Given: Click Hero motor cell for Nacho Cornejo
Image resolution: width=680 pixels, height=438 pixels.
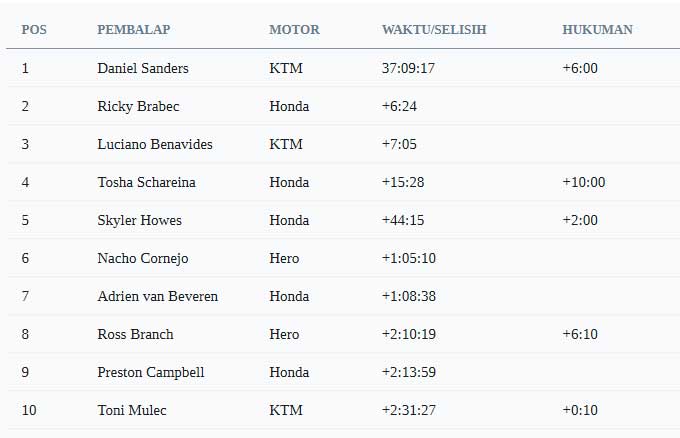Looking at the screenshot, I should [x=284, y=258].
